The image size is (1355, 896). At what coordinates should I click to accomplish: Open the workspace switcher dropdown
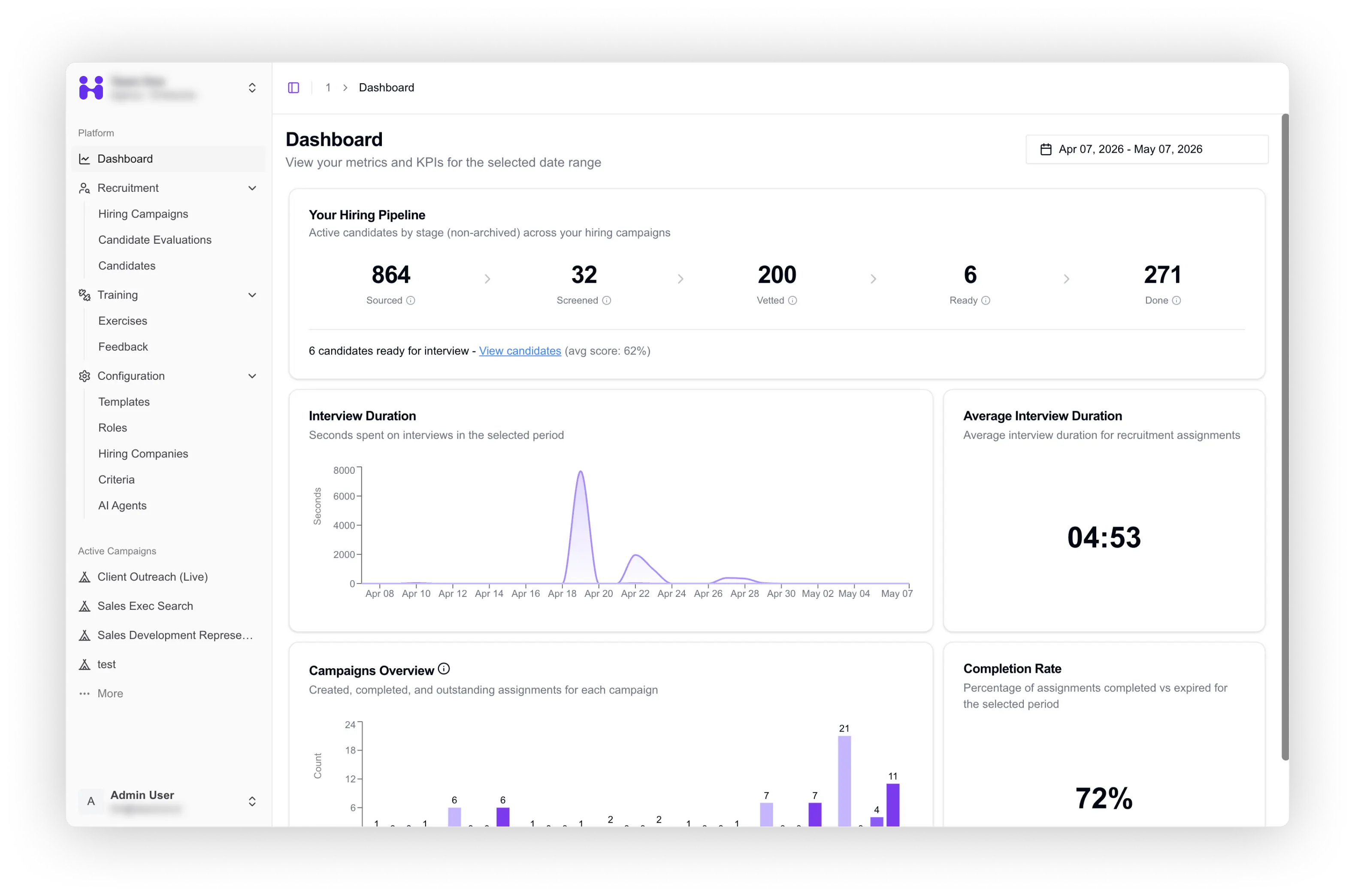(x=252, y=88)
